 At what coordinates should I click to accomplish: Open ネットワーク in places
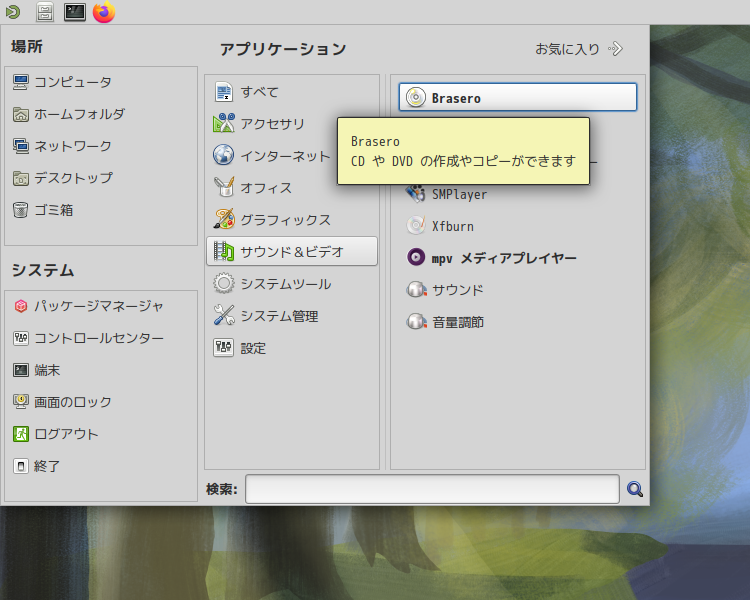coord(63,146)
